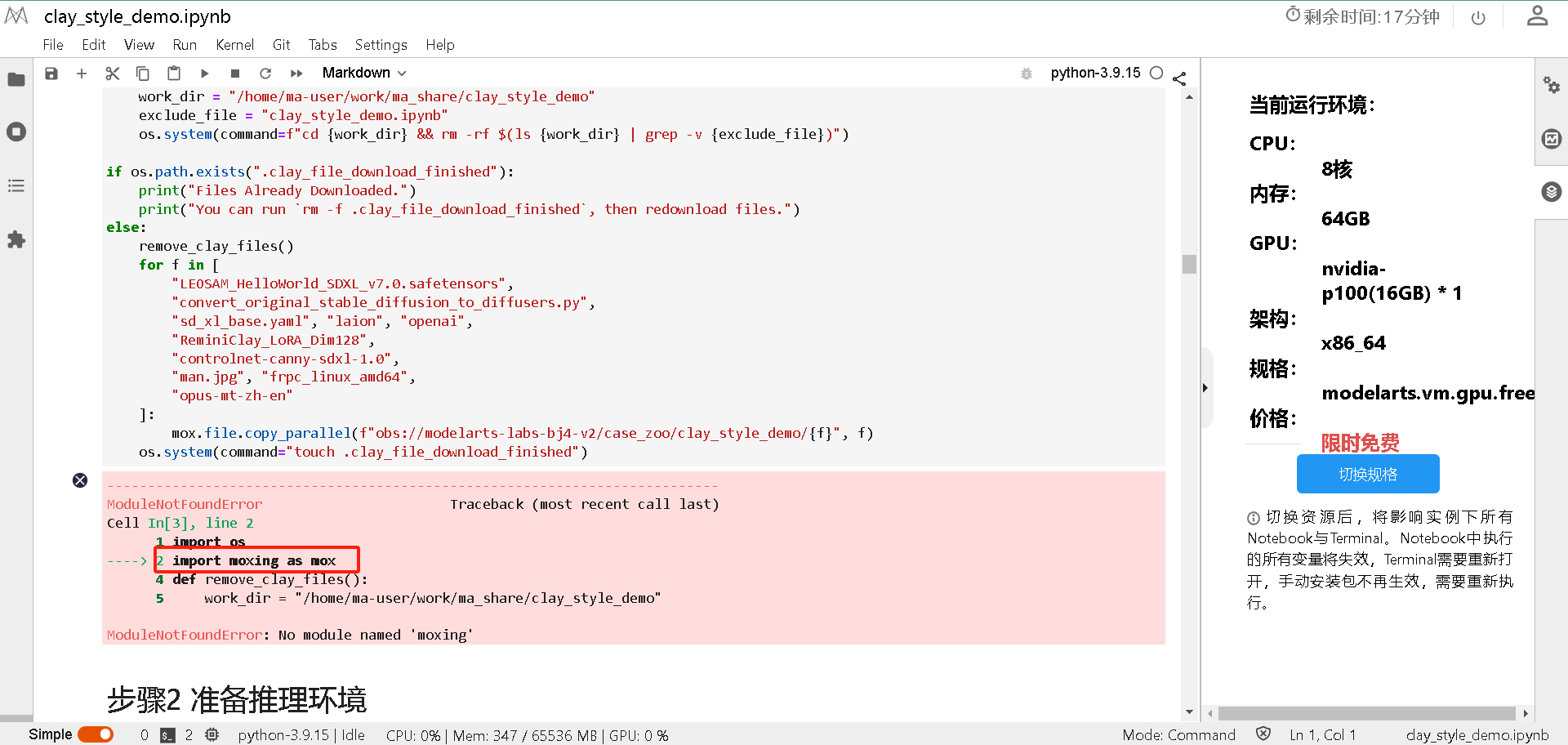Image resolution: width=1568 pixels, height=745 pixels.
Task: Click the notebook scroll down arrow
Action: [x=1189, y=712]
